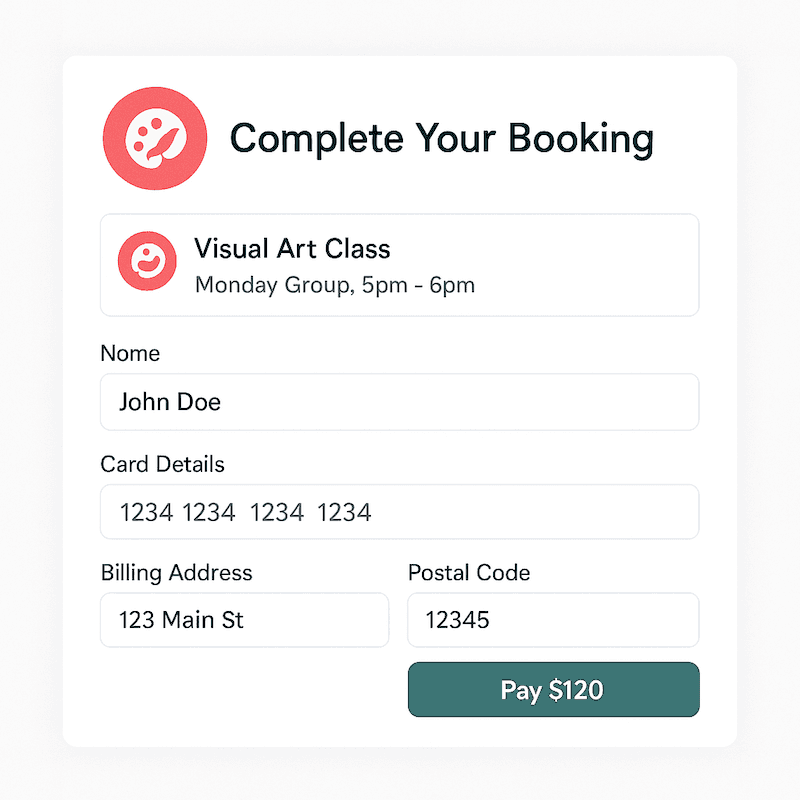Focus the postal code field showing 12345
The height and width of the screenshot is (800, 800).
pyautogui.click(x=553, y=620)
